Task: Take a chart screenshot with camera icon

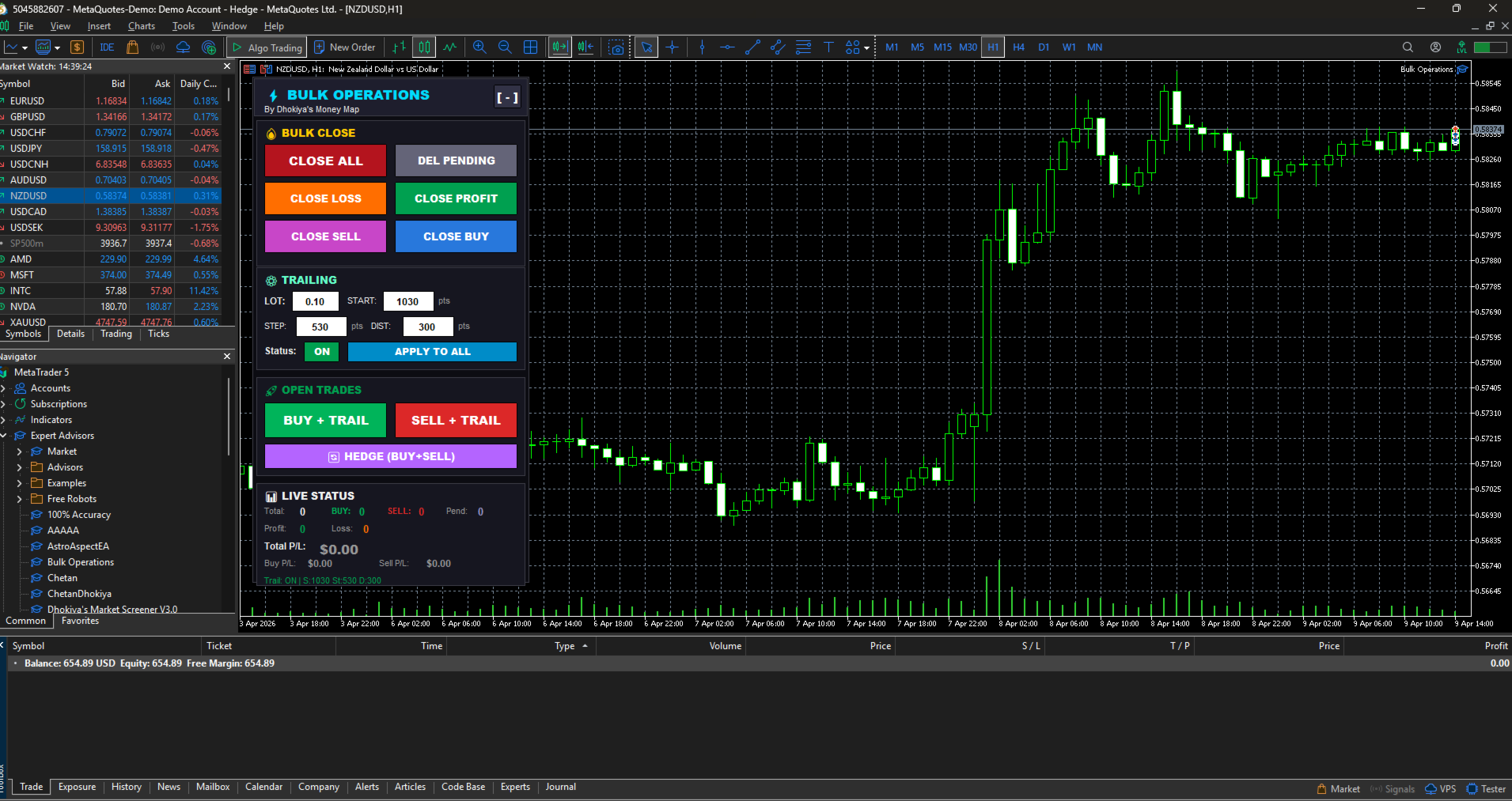Action: (x=616, y=47)
